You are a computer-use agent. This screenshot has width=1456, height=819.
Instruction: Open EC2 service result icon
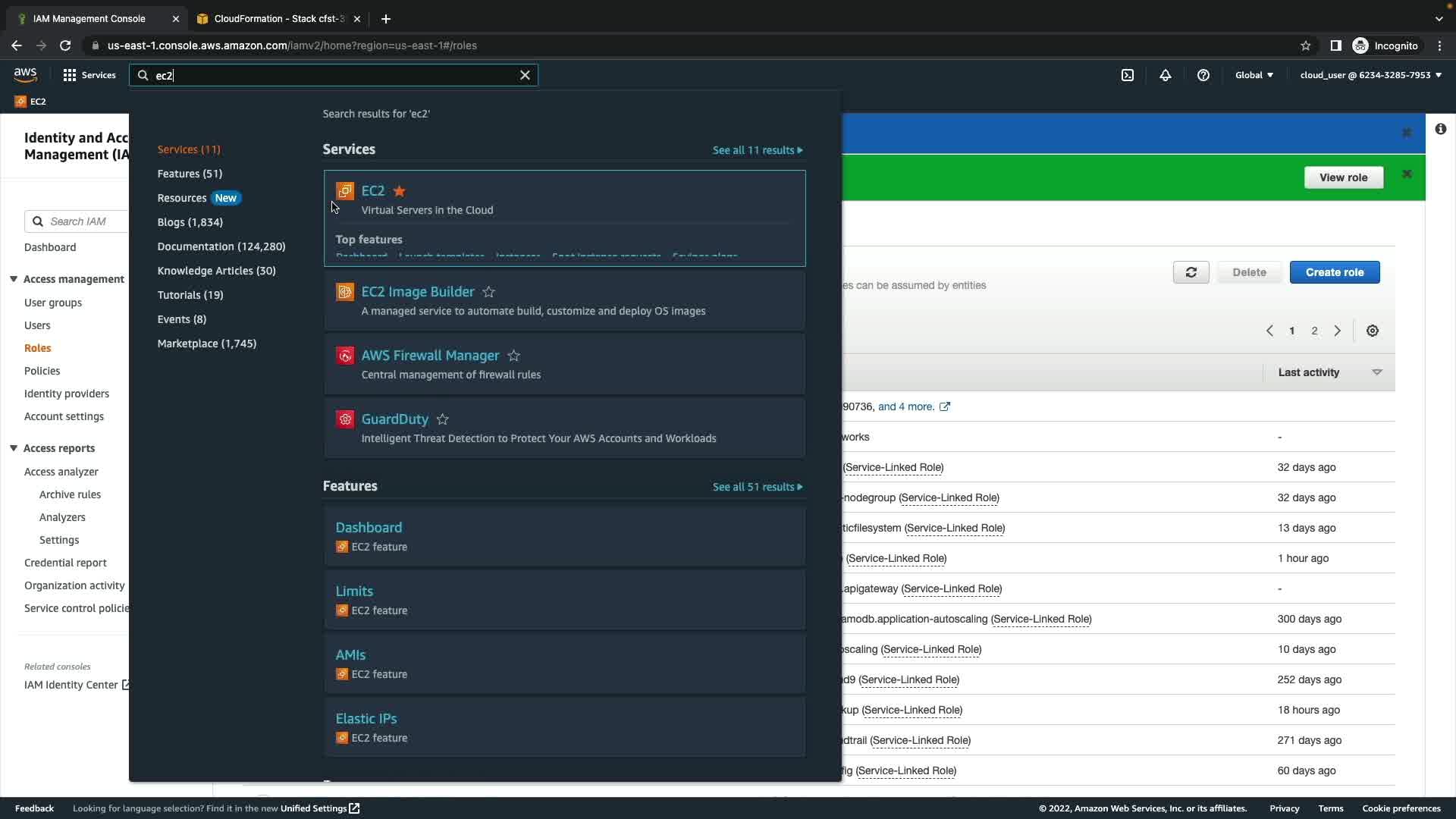[x=345, y=191]
